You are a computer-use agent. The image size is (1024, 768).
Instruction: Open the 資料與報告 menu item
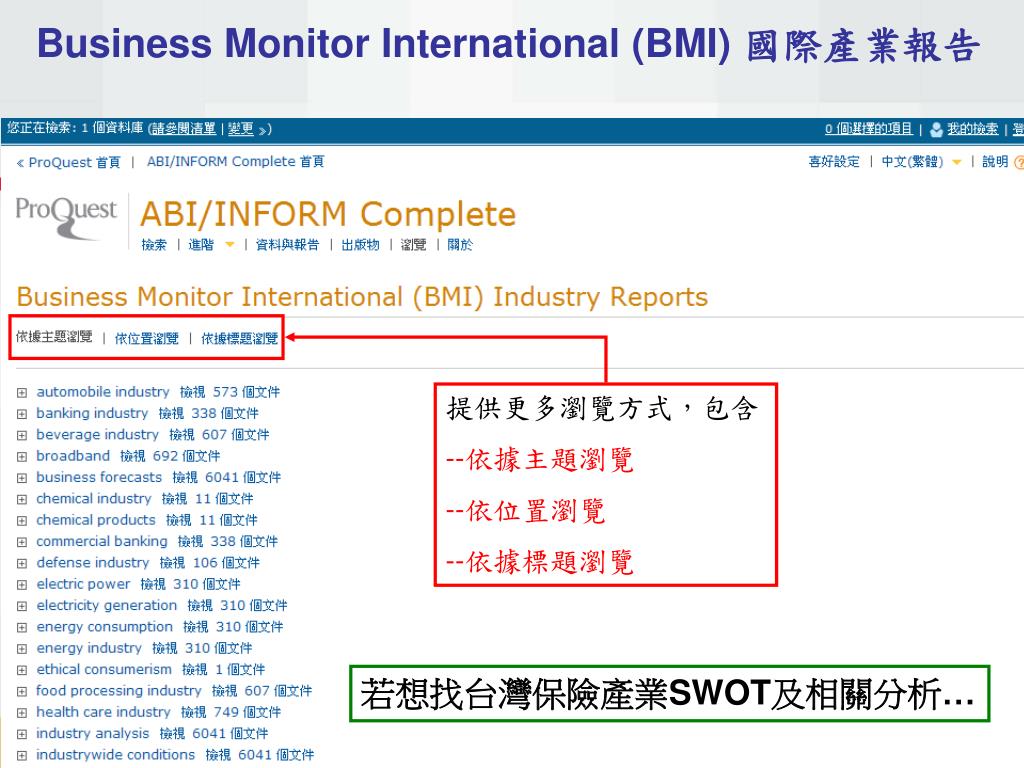pyautogui.click(x=287, y=245)
